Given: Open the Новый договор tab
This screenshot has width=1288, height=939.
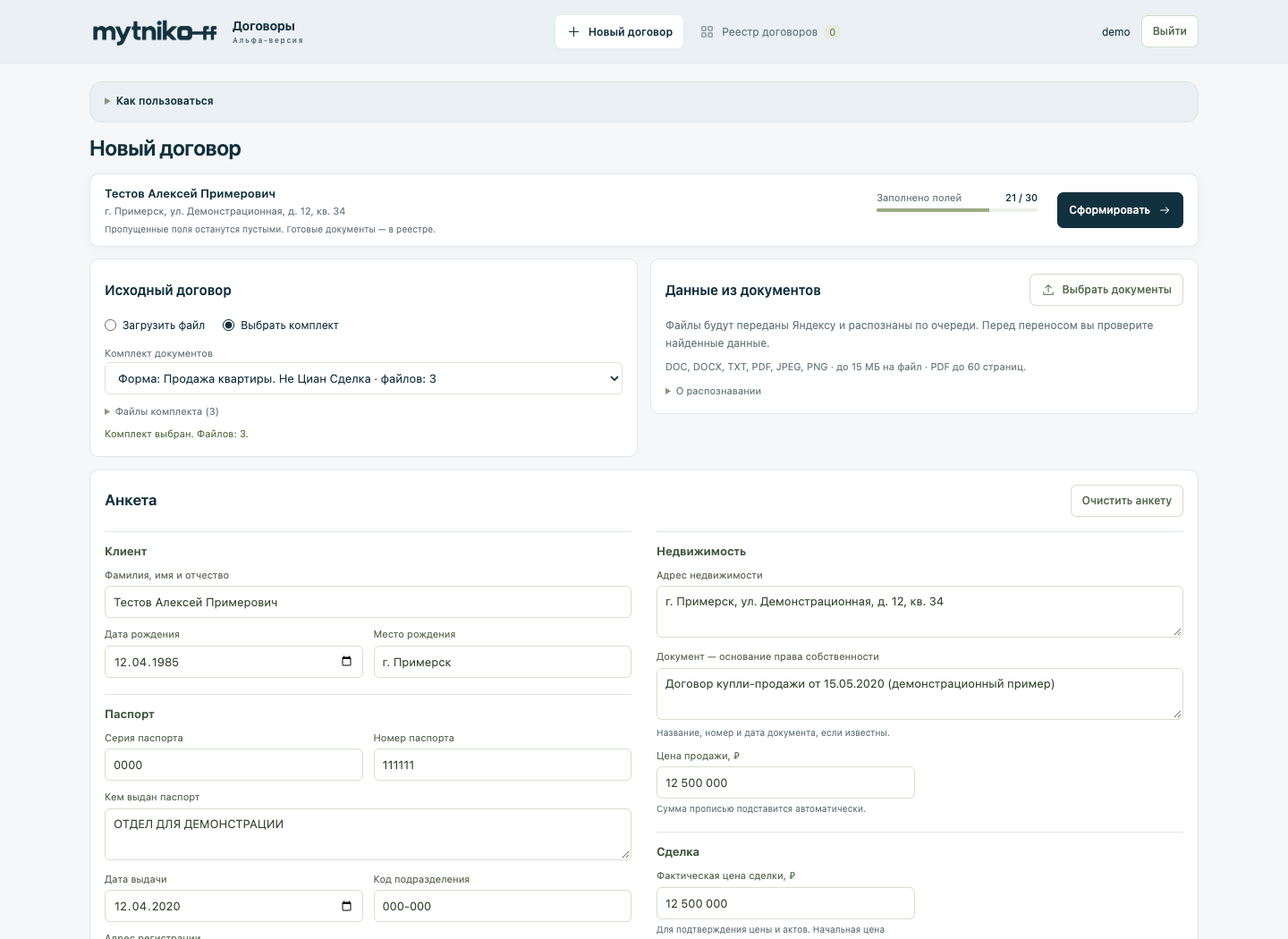Looking at the screenshot, I should click(x=619, y=32).
